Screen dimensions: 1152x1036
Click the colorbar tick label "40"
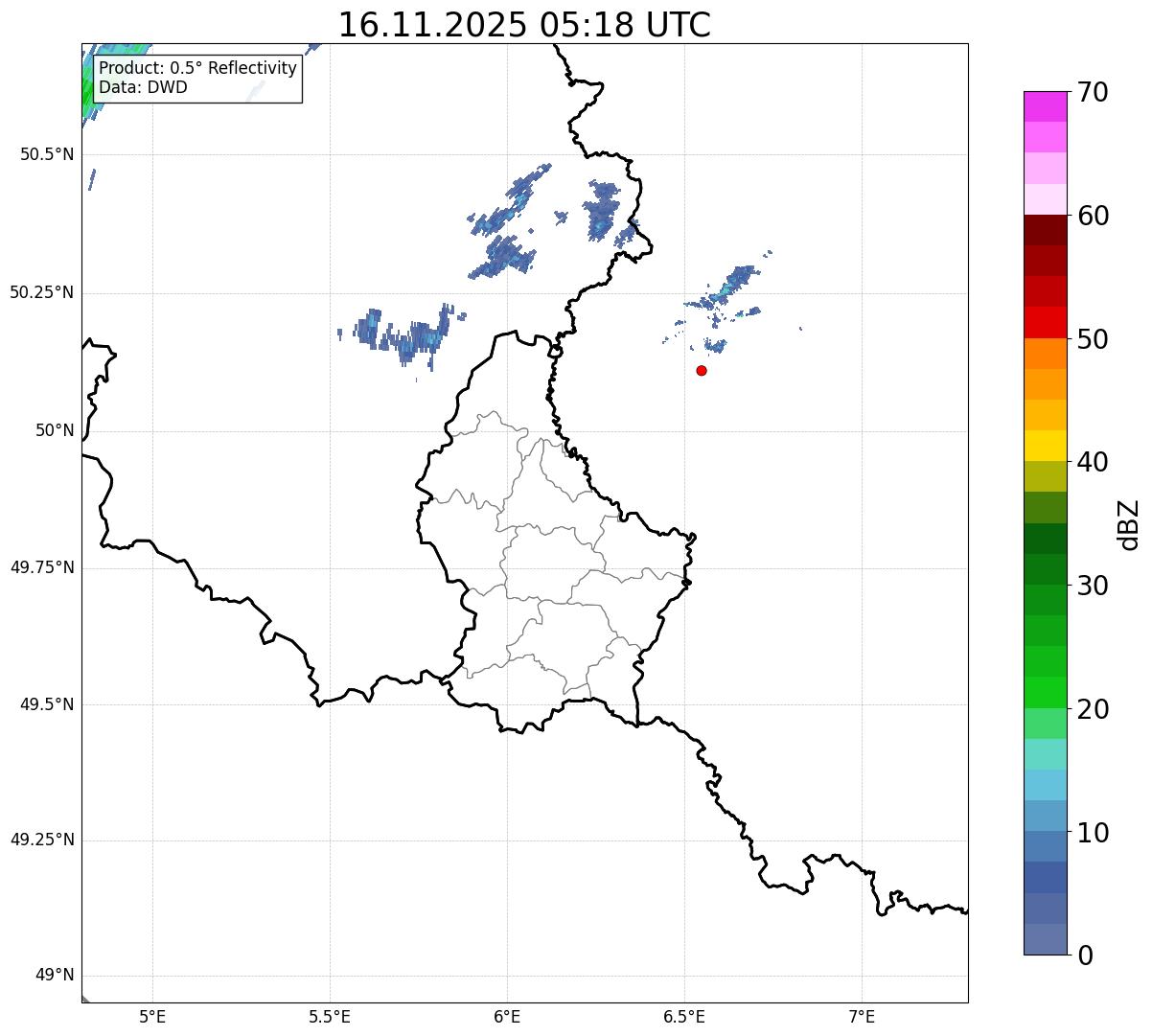(x=1093, y=462)
